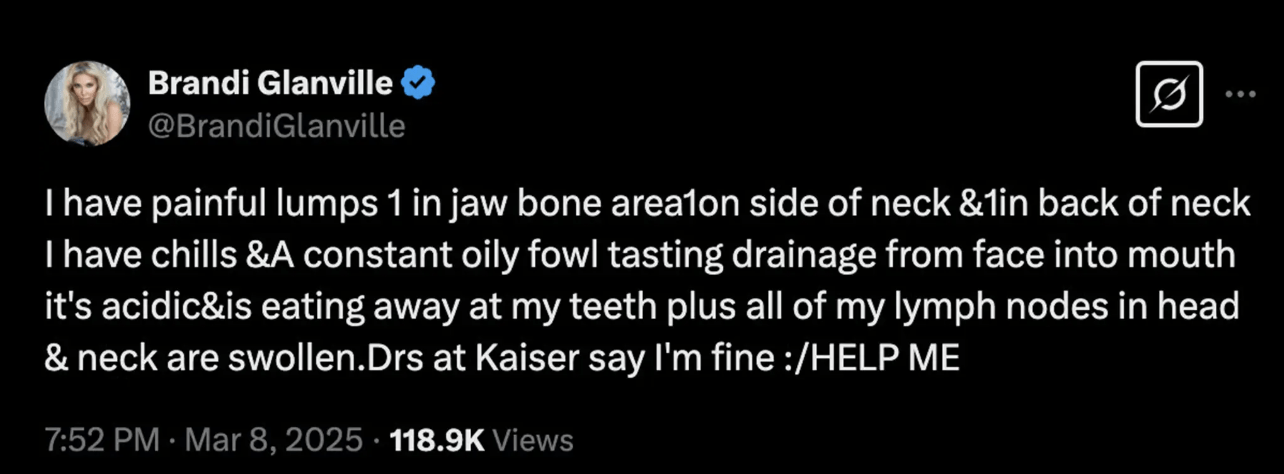Click the words "painful lumps" in the tweet
The image size is (1284, 474).
pyautogui.click(x=255, y=204)
